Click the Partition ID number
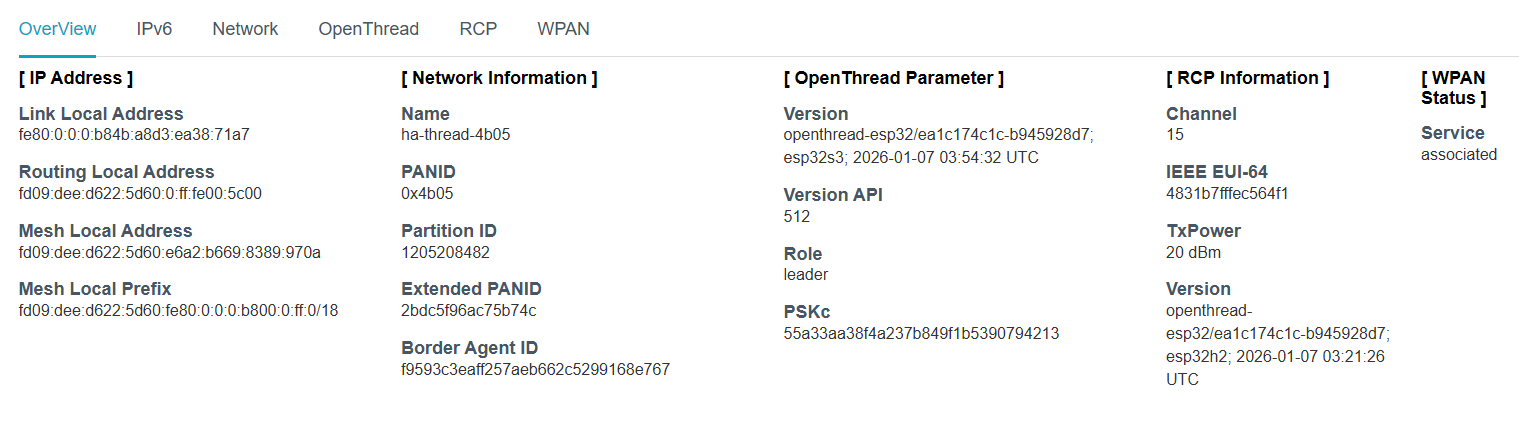The width and height of the screenshot is (1522, 427). (x=445, y=252)
